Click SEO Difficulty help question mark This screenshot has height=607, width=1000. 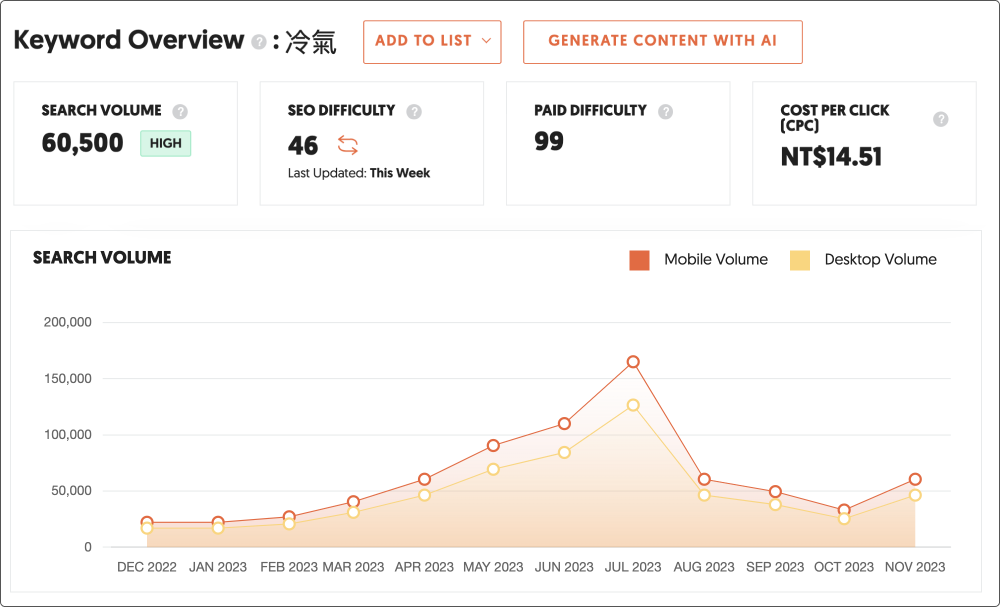[414, 111]
